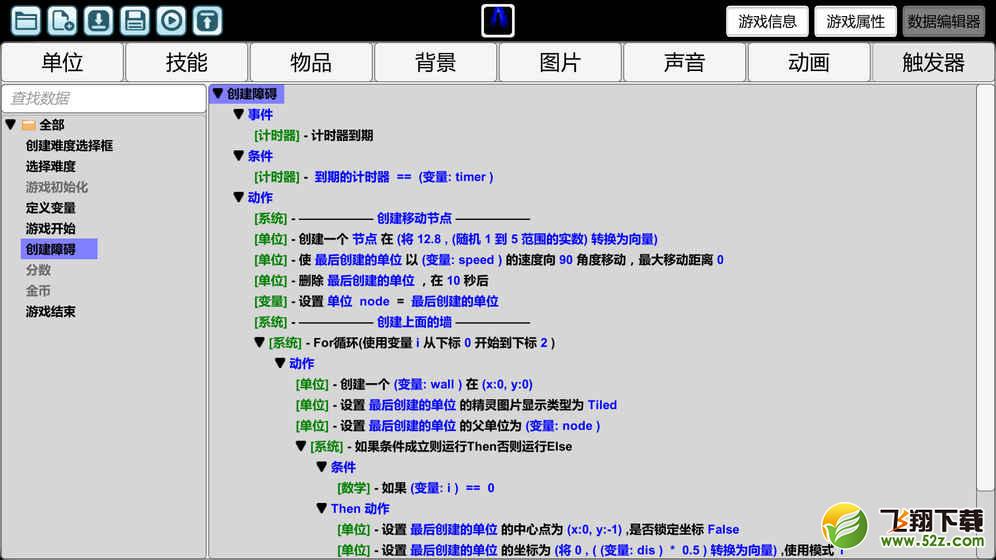Switch to 单位 tab
Image resolution: width=996 pixels, height=560 pixels.
click(x=62, y=62)
